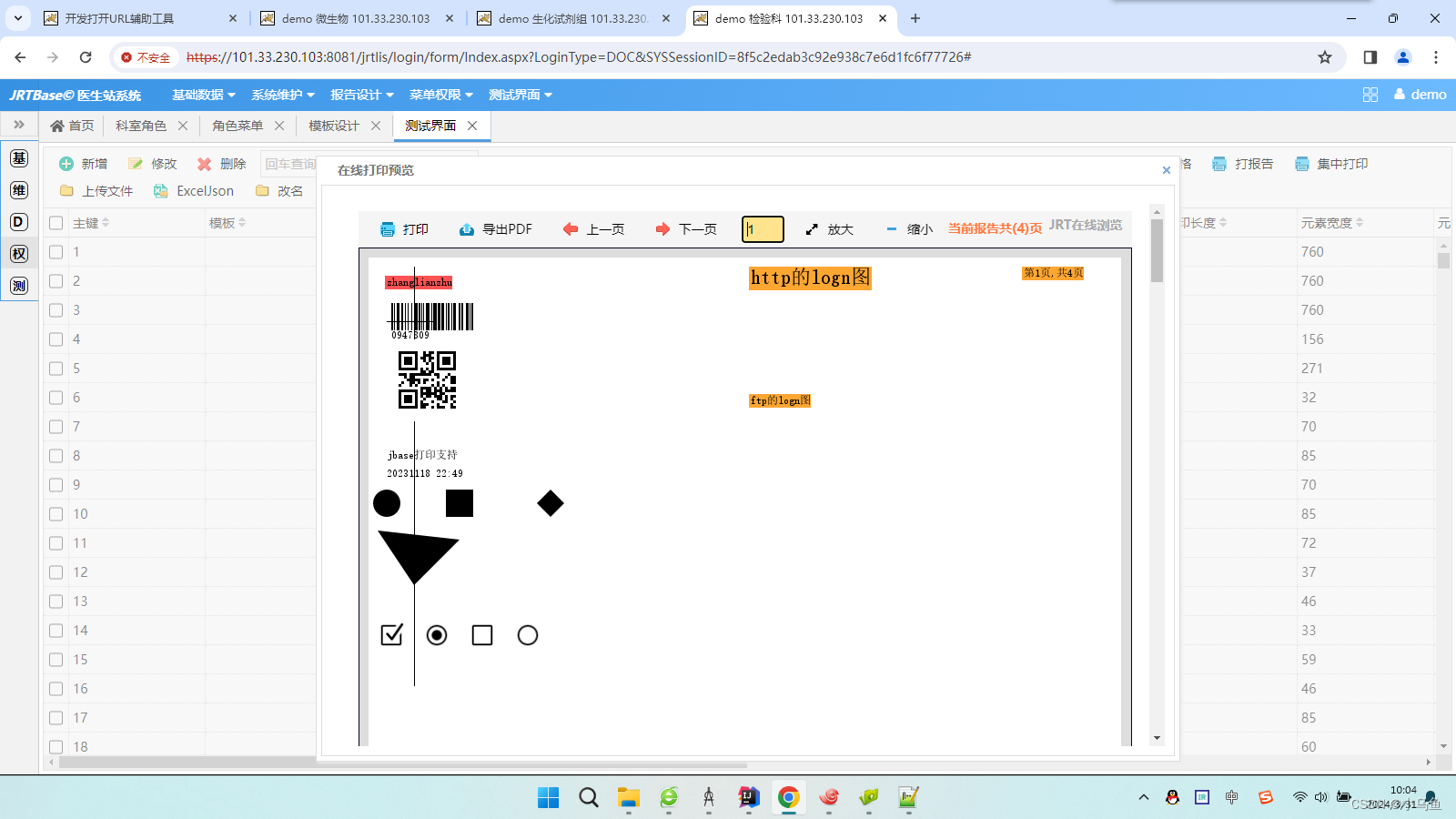
Task: Click the 回车查询 search field
Action: [288, 164]
